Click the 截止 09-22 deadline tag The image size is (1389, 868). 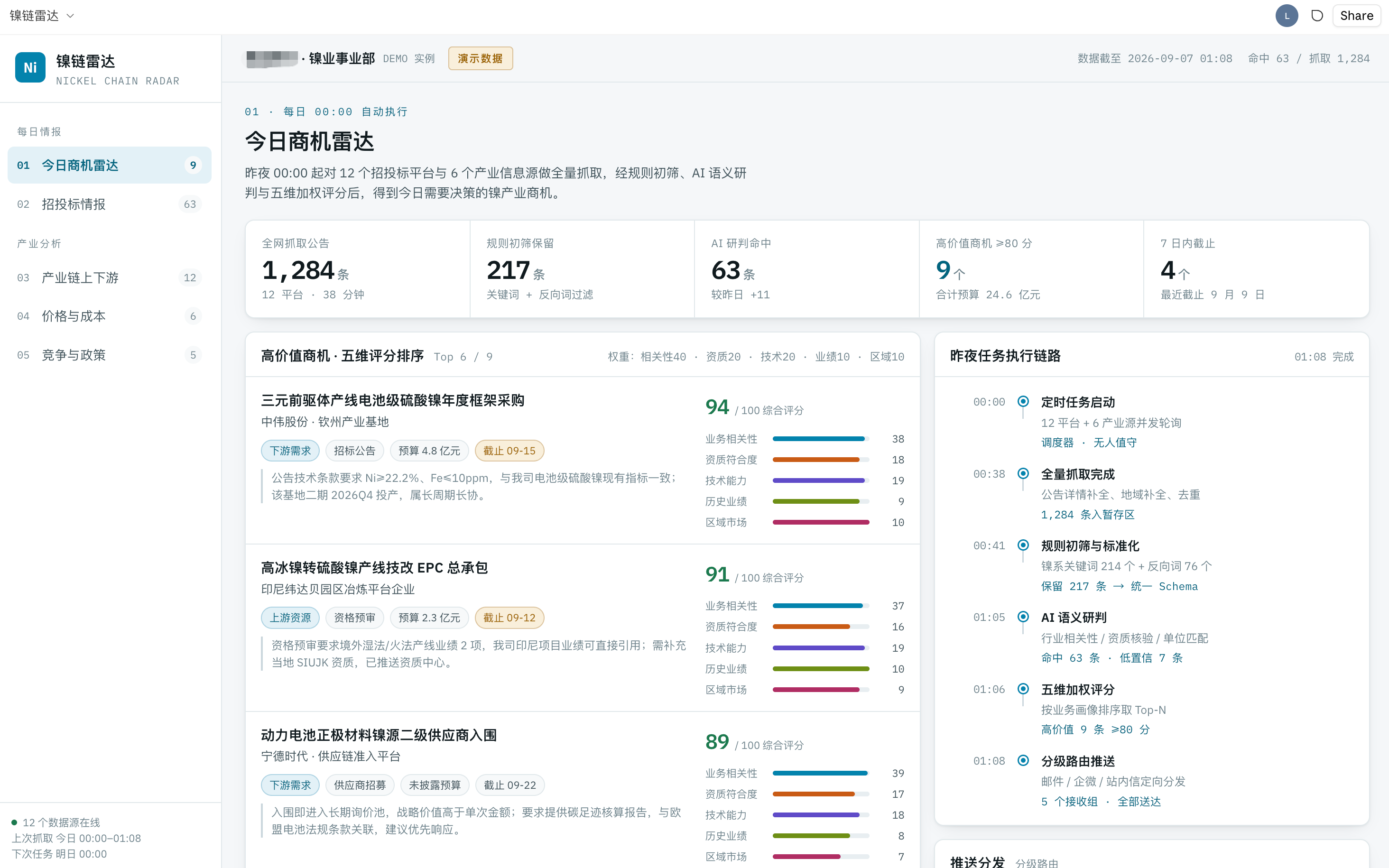click(x=510, y=785)
